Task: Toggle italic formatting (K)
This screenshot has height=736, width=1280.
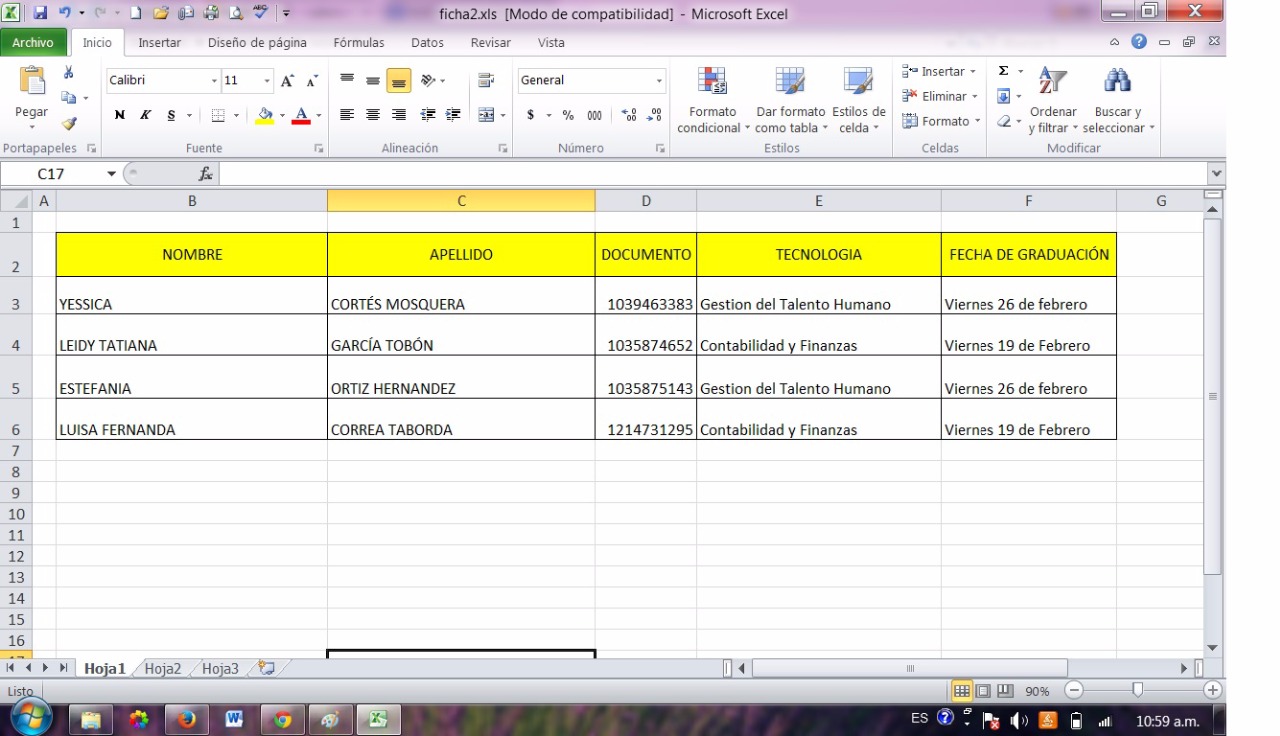Action: 145,116
